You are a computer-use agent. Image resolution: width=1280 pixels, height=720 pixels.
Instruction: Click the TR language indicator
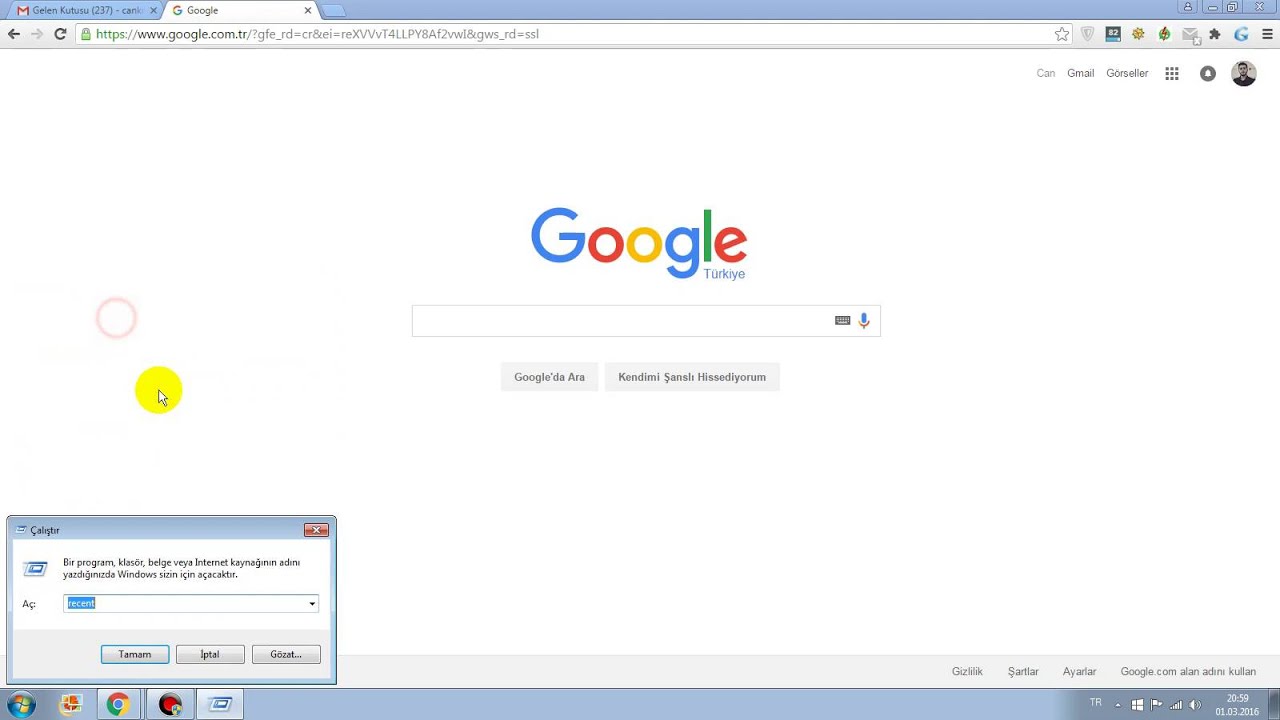click(x=1095, y=703)
